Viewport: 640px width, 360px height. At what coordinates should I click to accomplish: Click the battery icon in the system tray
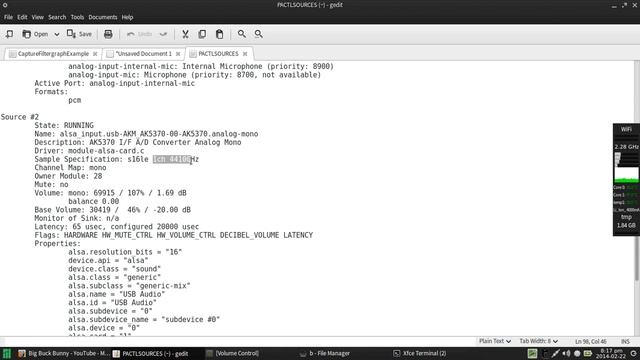coord(587,353)
